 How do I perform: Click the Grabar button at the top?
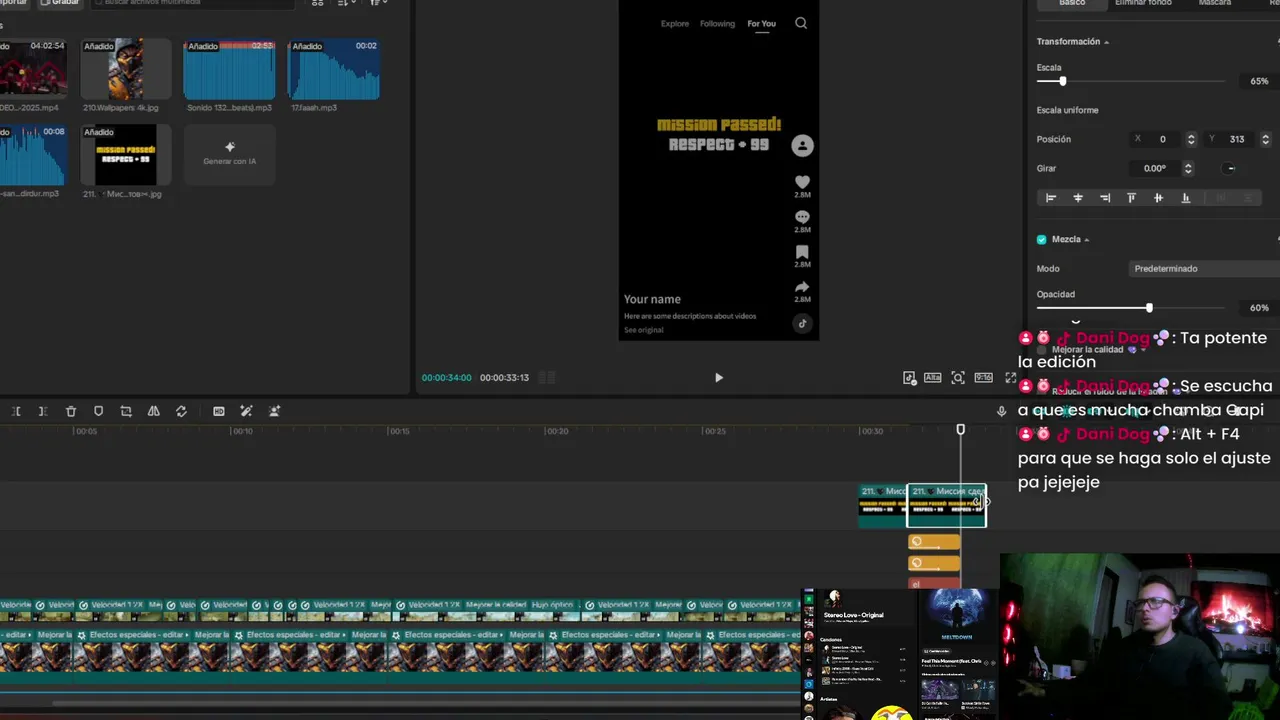point(59,3)
